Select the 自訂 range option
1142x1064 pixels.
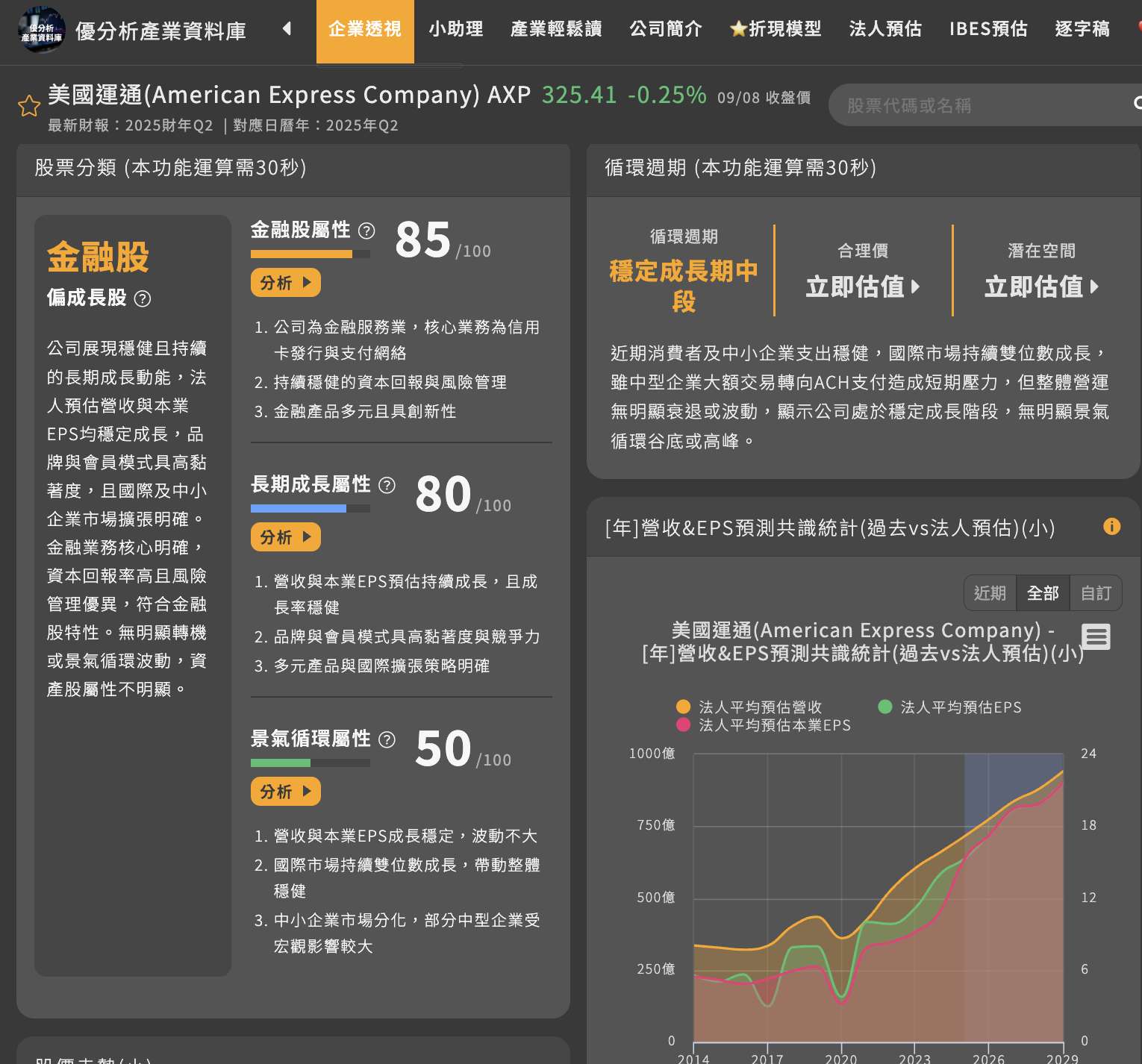pyautogui.click(x=1096, y=593)
